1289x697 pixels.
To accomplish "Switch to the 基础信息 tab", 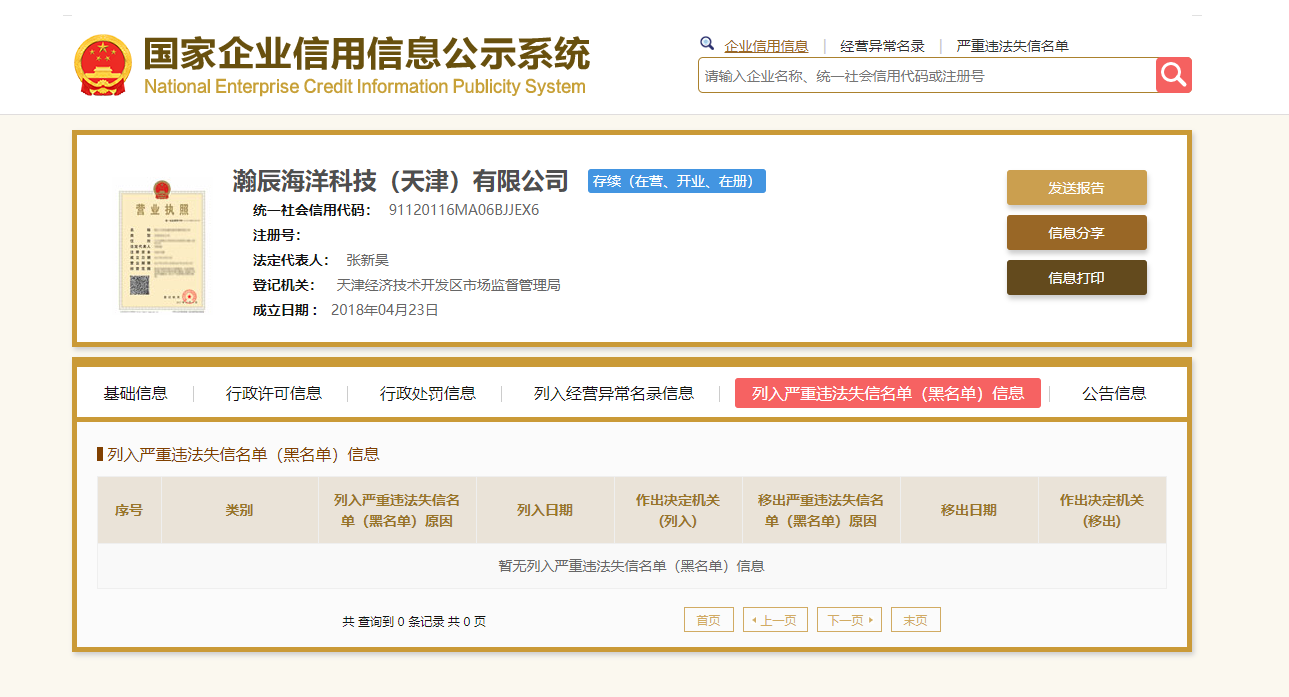I will point(136,393).
